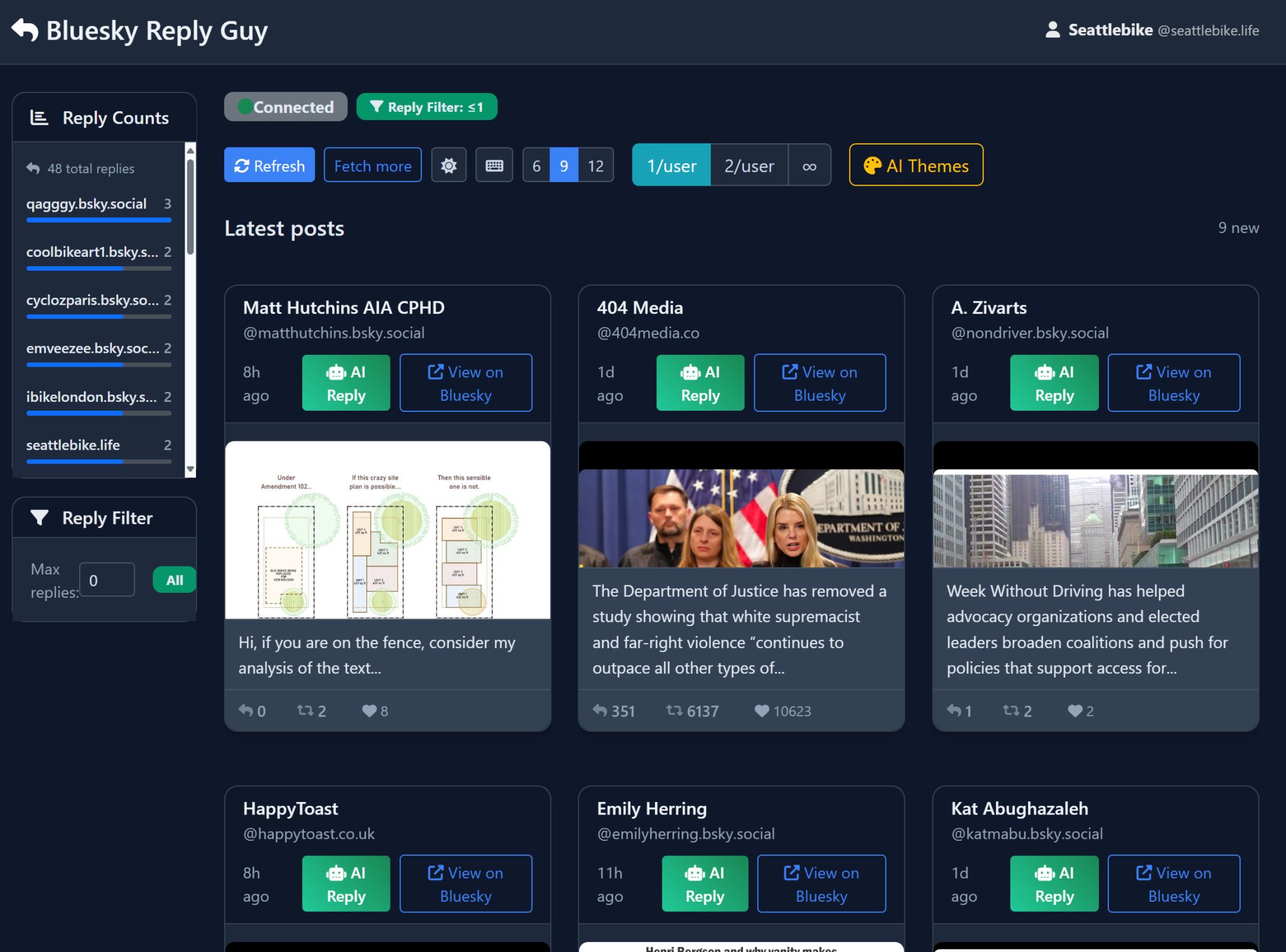
Task: Open the keyboard shortcuts icon button
Action: pyautogui.click(x=494, y=166)
